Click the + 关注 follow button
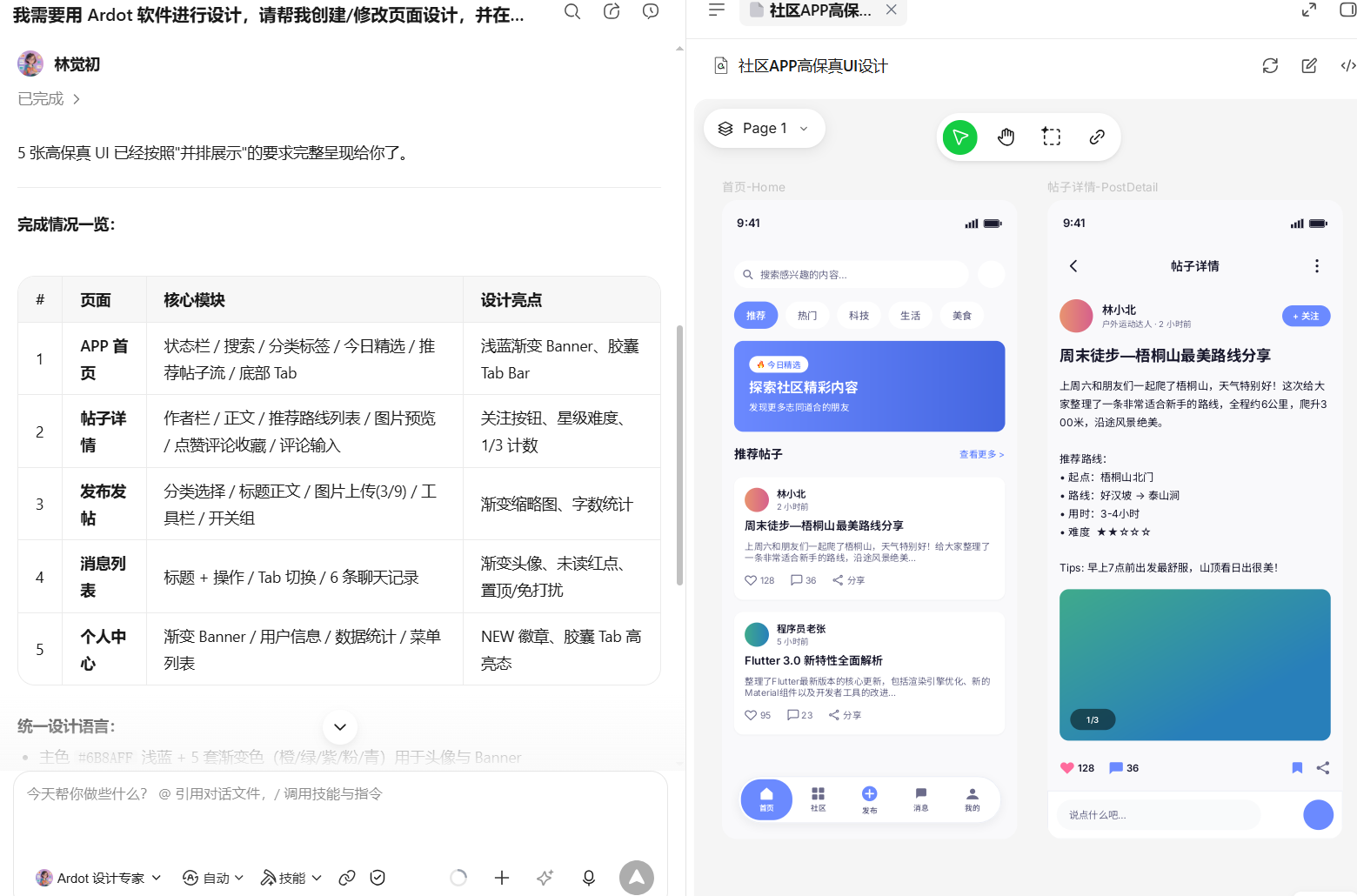Viewport: 1357px width, 896px height. point(1306,317)
